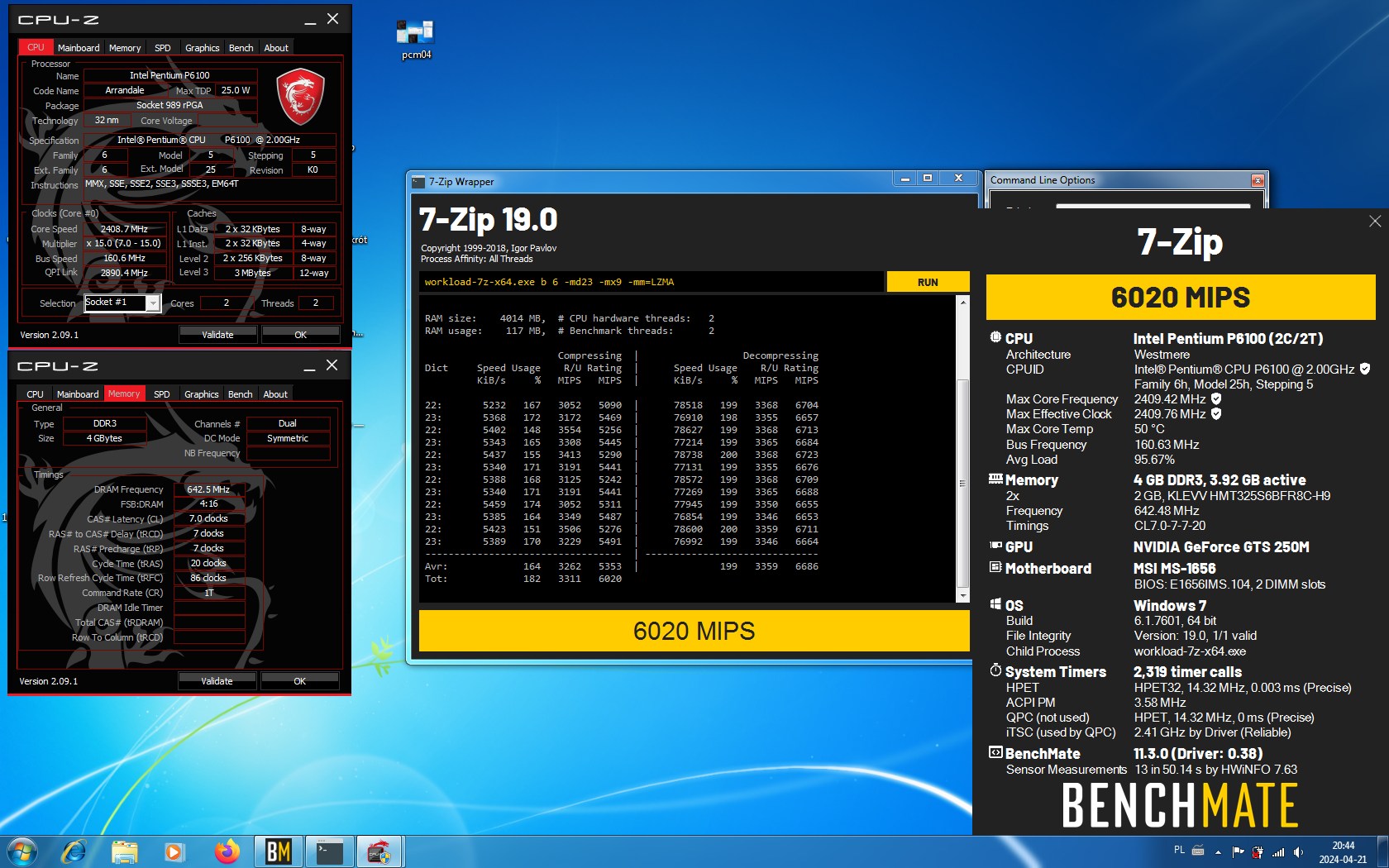Screen dimensions: 1389x868
Task: Click the BenchMate section icon near version
Action: click(x=995, y=752)
